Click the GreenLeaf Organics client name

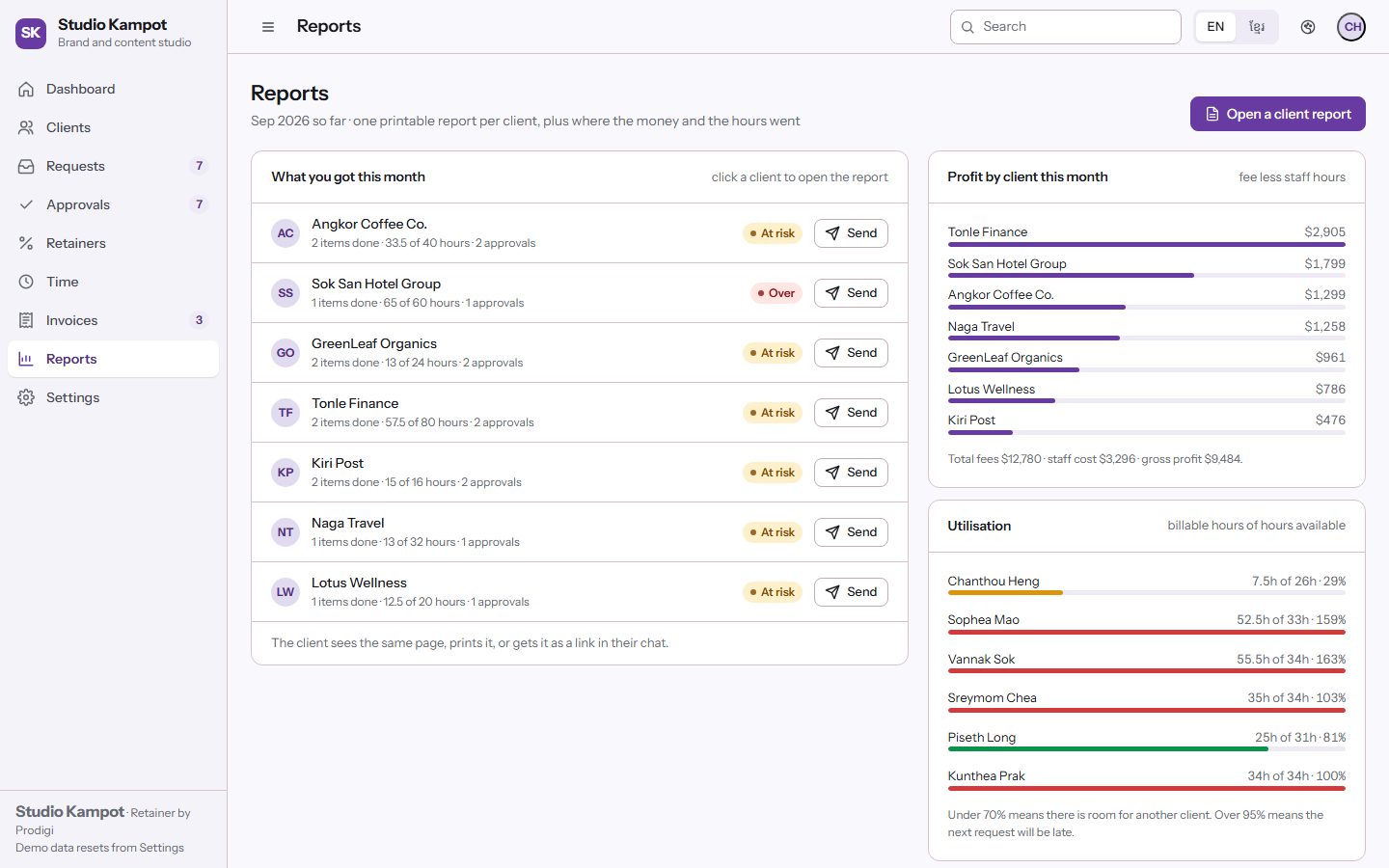tap(374, 344)
